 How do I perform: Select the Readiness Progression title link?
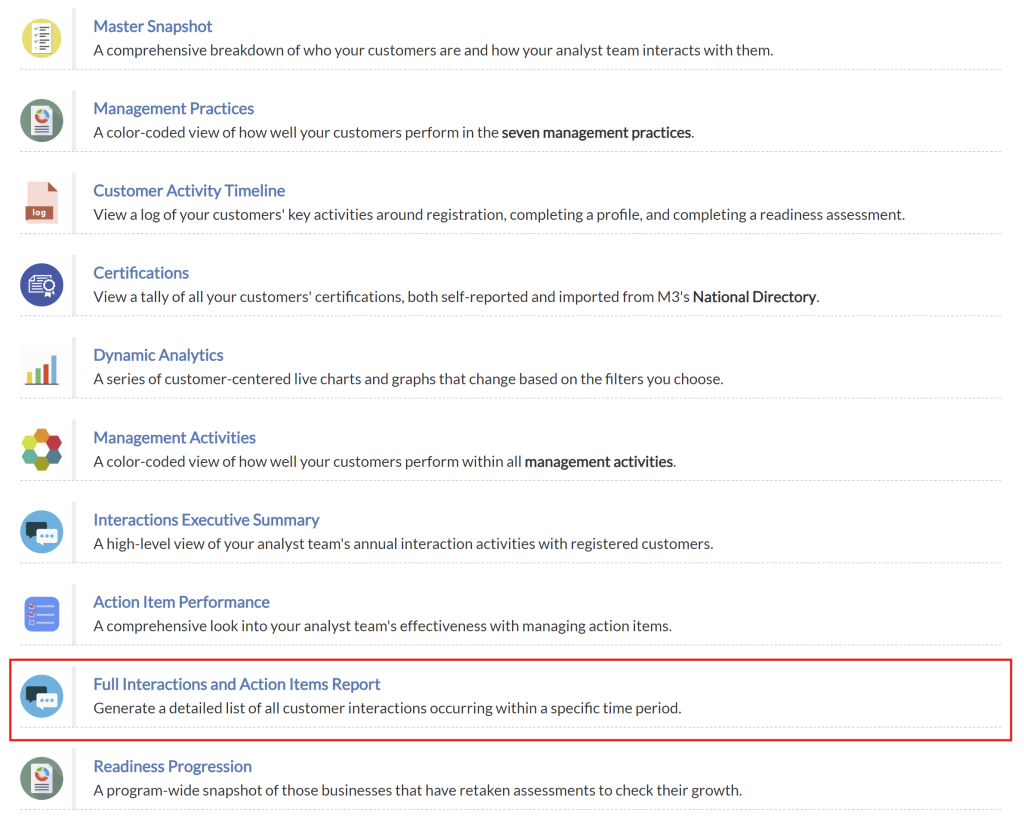coord(172,766)
